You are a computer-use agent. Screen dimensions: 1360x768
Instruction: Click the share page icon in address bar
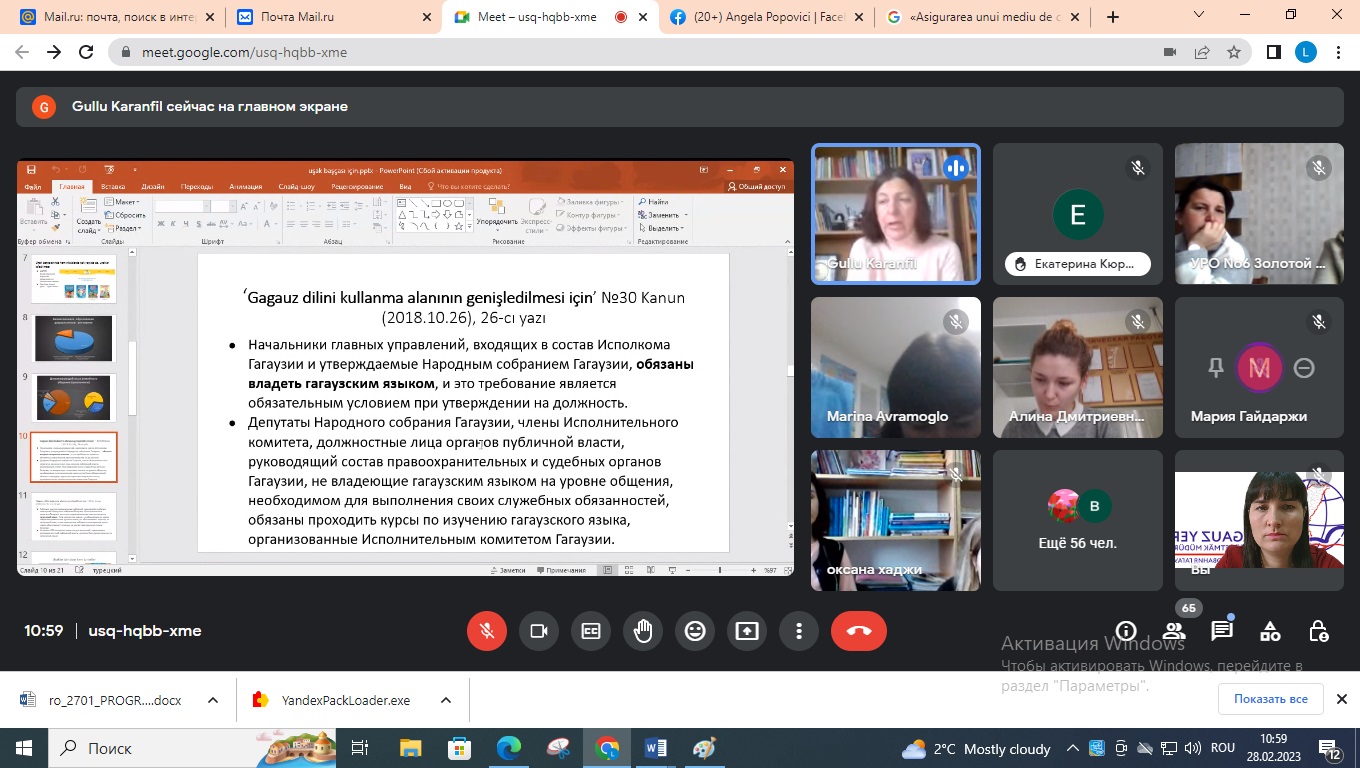(x=1202, y=52)
